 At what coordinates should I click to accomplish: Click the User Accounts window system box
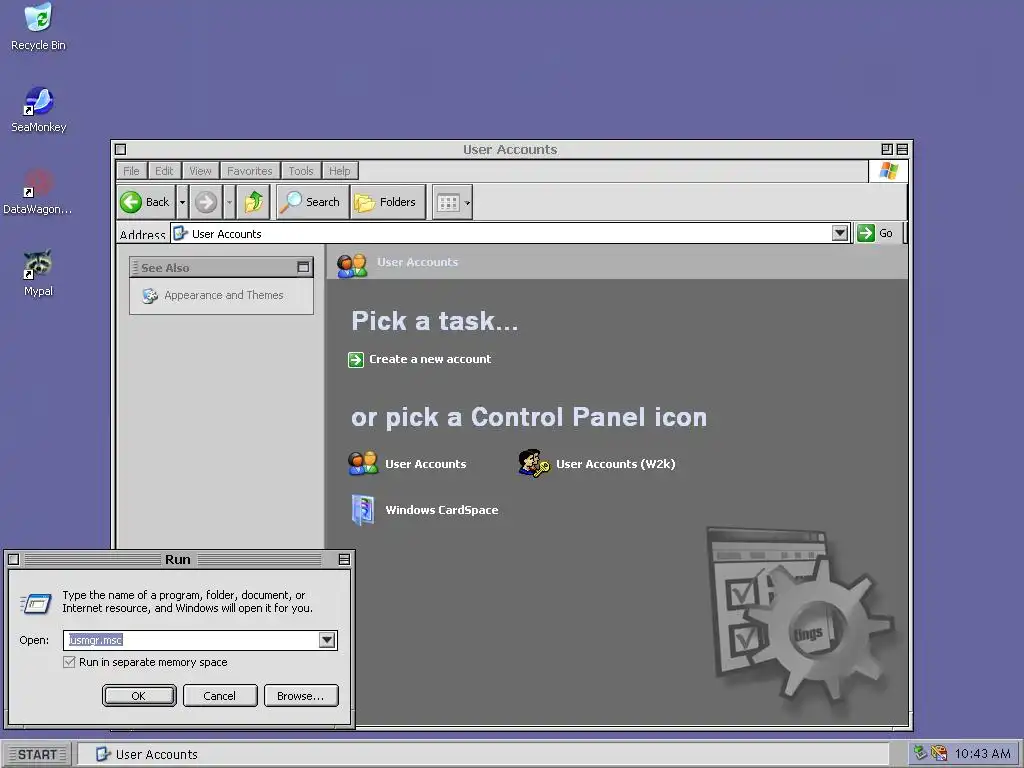[120, 150]
